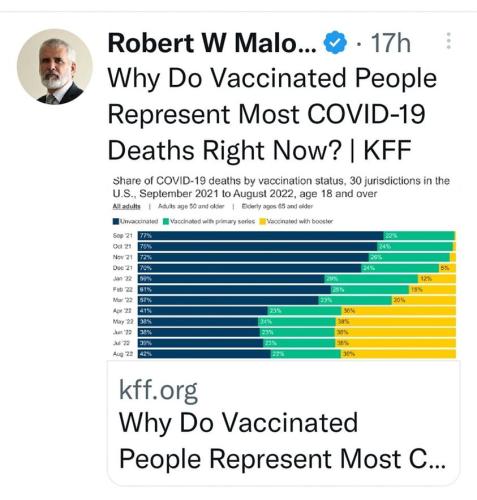Click the Jan '22 yellow 12% booster segment
Image resolution: width=477 pixels, height=500 pixels.
(437, 279)
